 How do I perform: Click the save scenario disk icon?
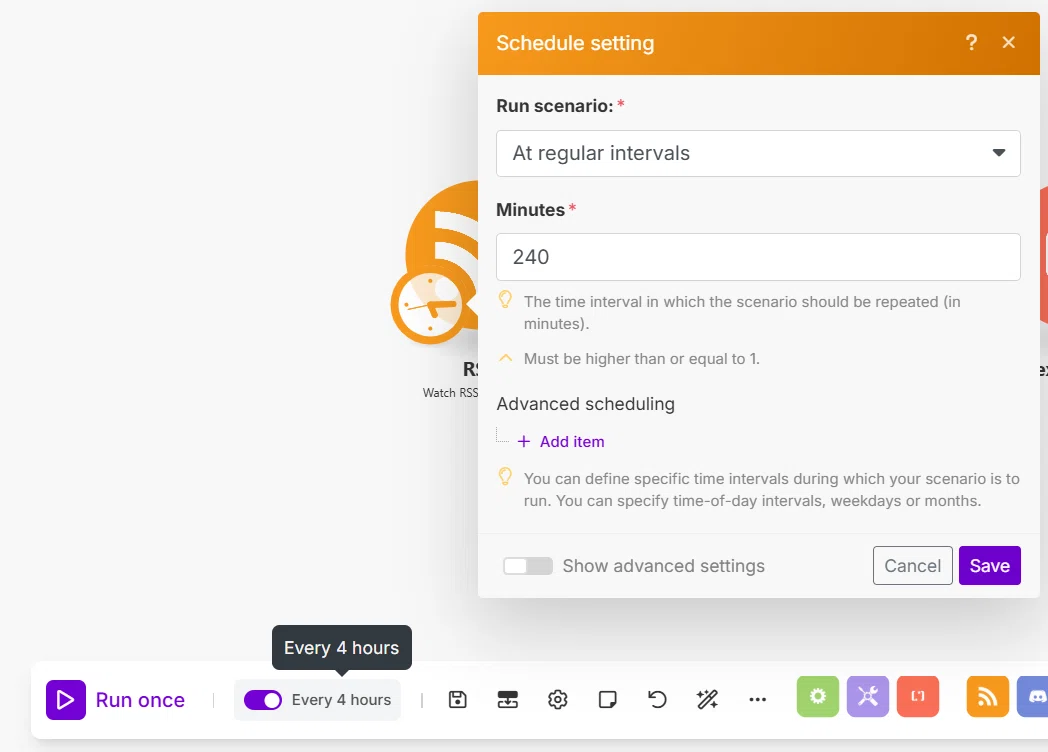[458, 700]
